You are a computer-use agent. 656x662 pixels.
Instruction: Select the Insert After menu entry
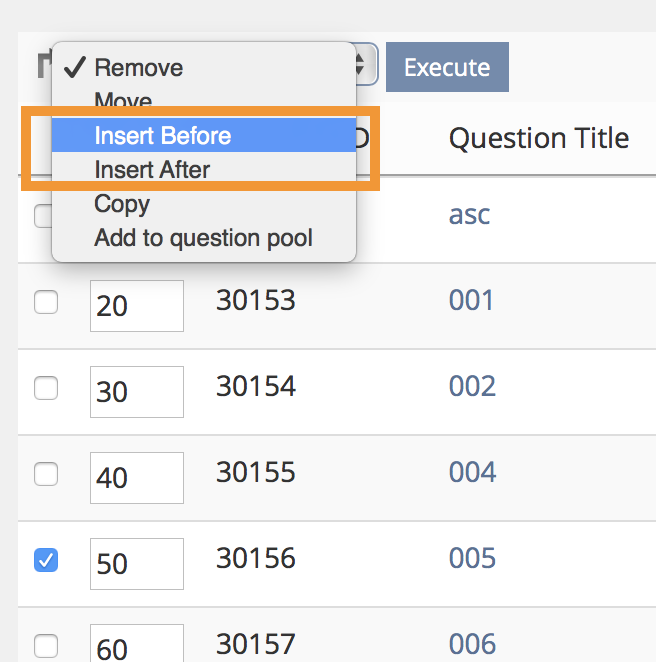point(152,169)
